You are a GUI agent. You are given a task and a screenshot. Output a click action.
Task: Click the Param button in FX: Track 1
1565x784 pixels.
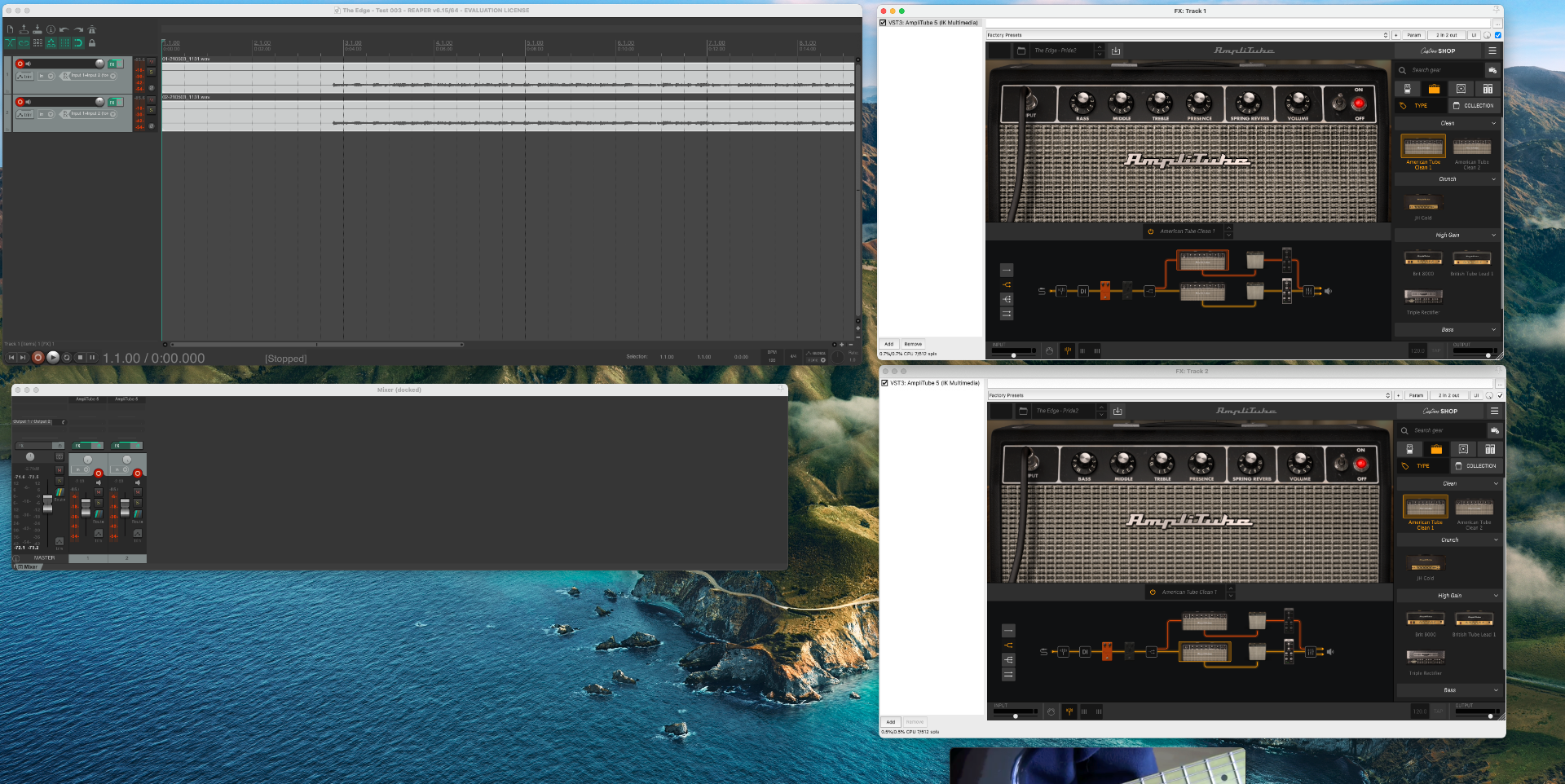[1414, 35]
